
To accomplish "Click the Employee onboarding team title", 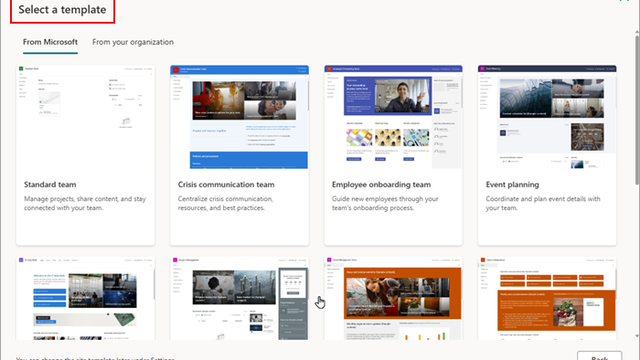I will (x=381, y=184).
